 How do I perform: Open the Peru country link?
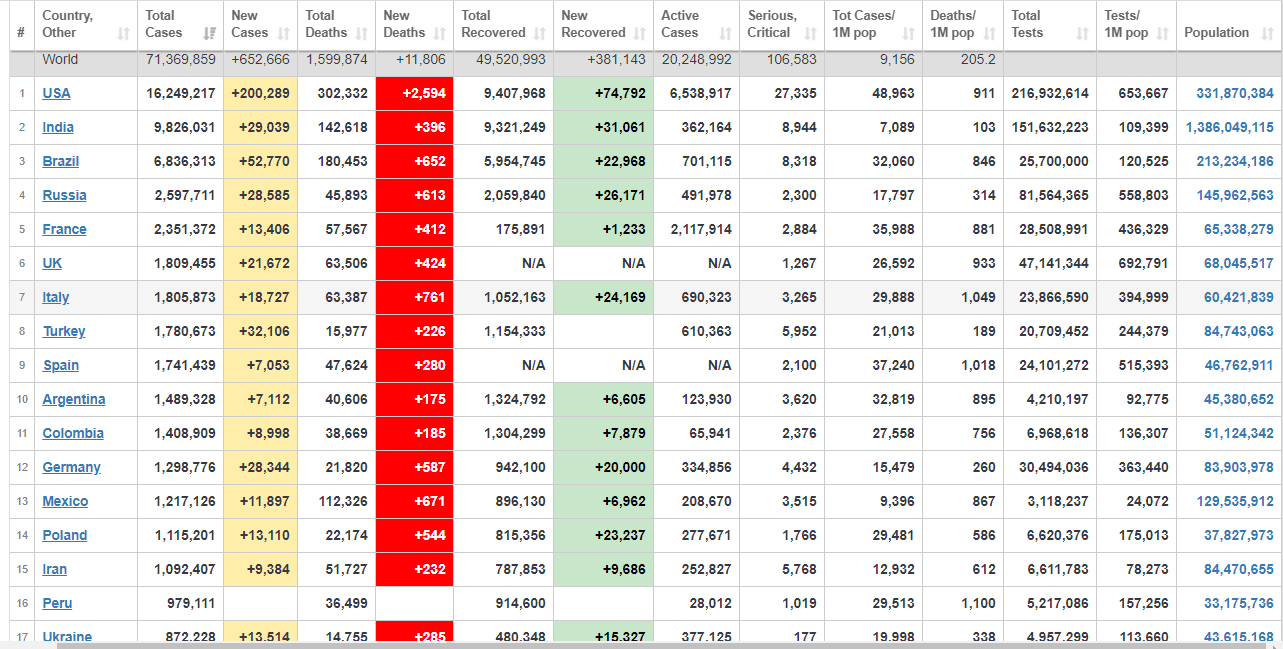[57, 603]
